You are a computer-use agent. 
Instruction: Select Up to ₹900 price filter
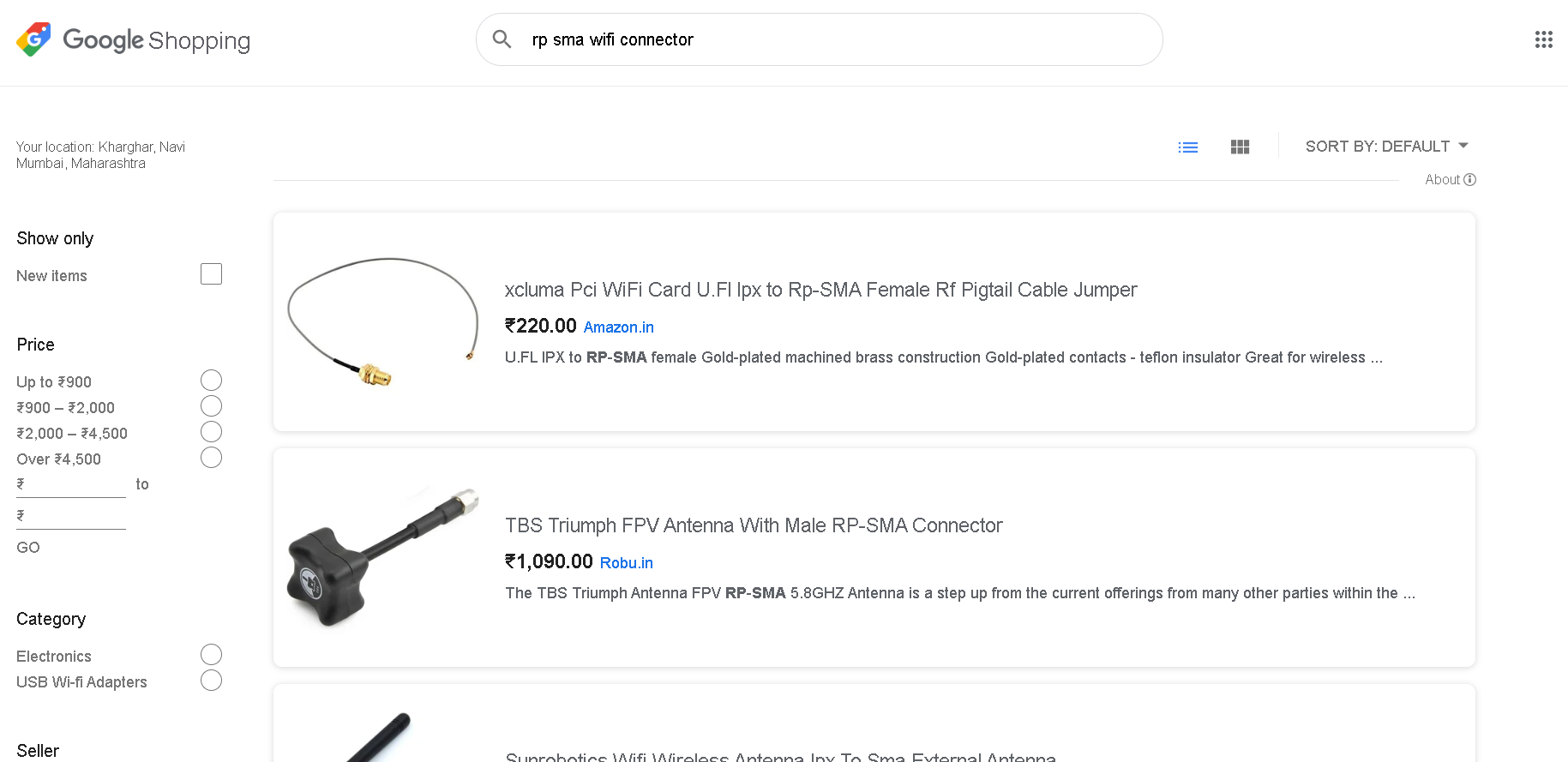coord(211,381)
